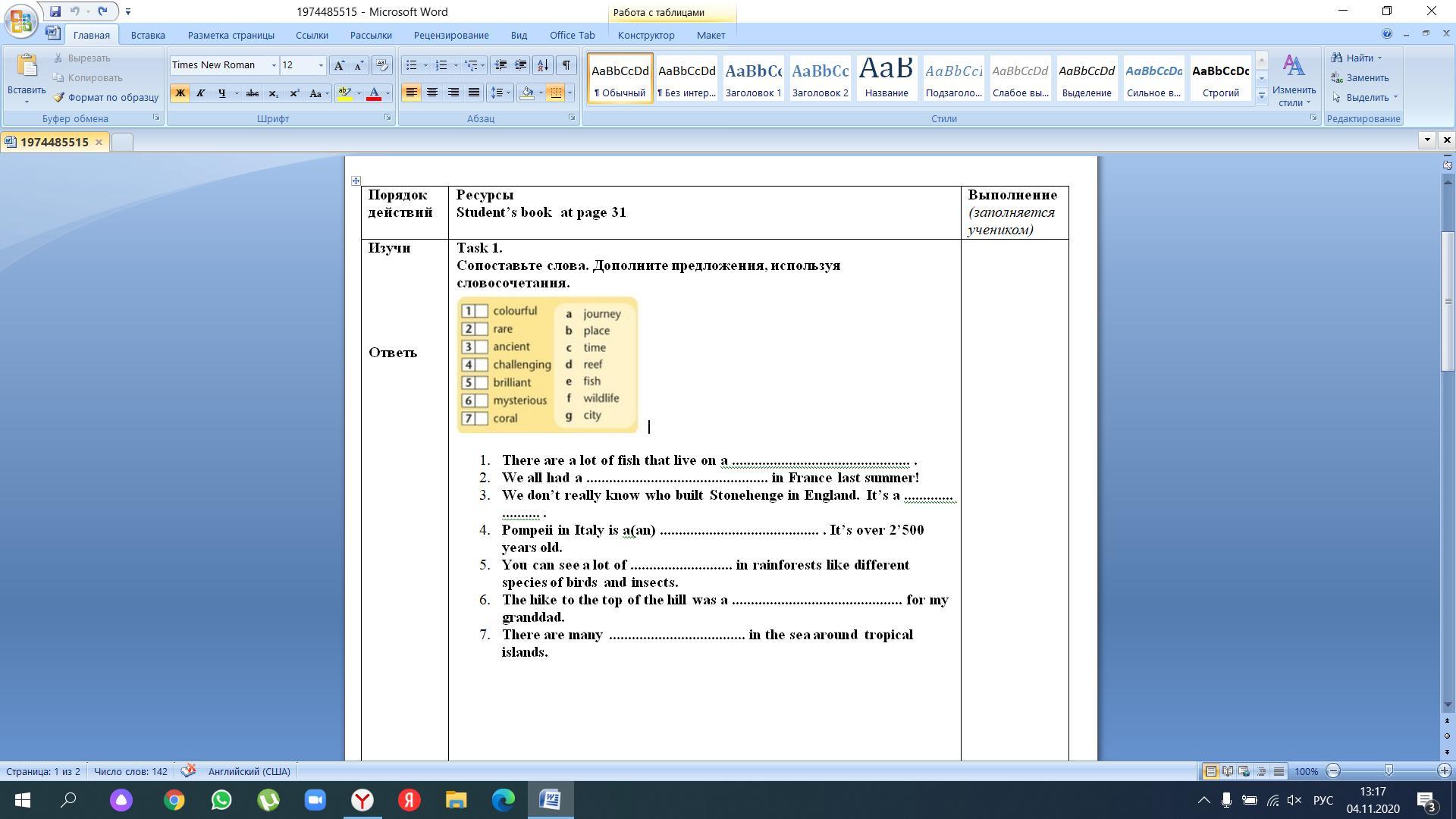
Task: Toggle show paragraph marks (¶)
Action: tap(566, 65)
